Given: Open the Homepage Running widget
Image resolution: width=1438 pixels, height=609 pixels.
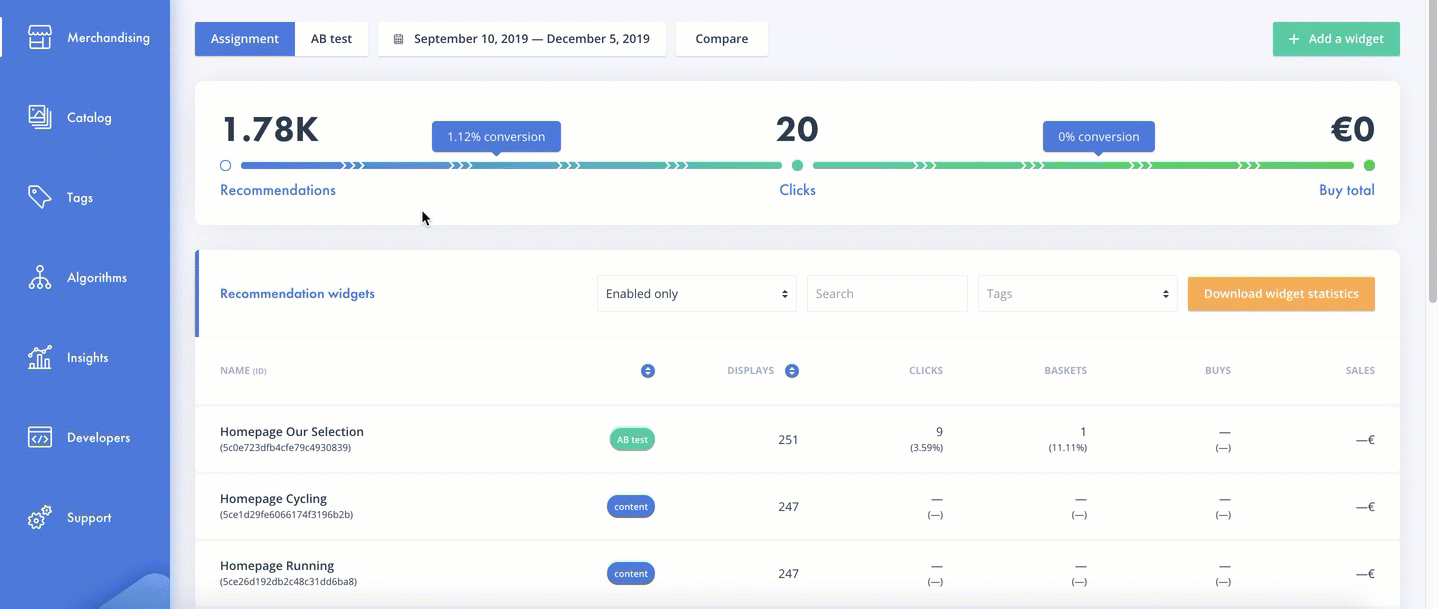Looking at the screenshot, I should (x=277, y=566).
